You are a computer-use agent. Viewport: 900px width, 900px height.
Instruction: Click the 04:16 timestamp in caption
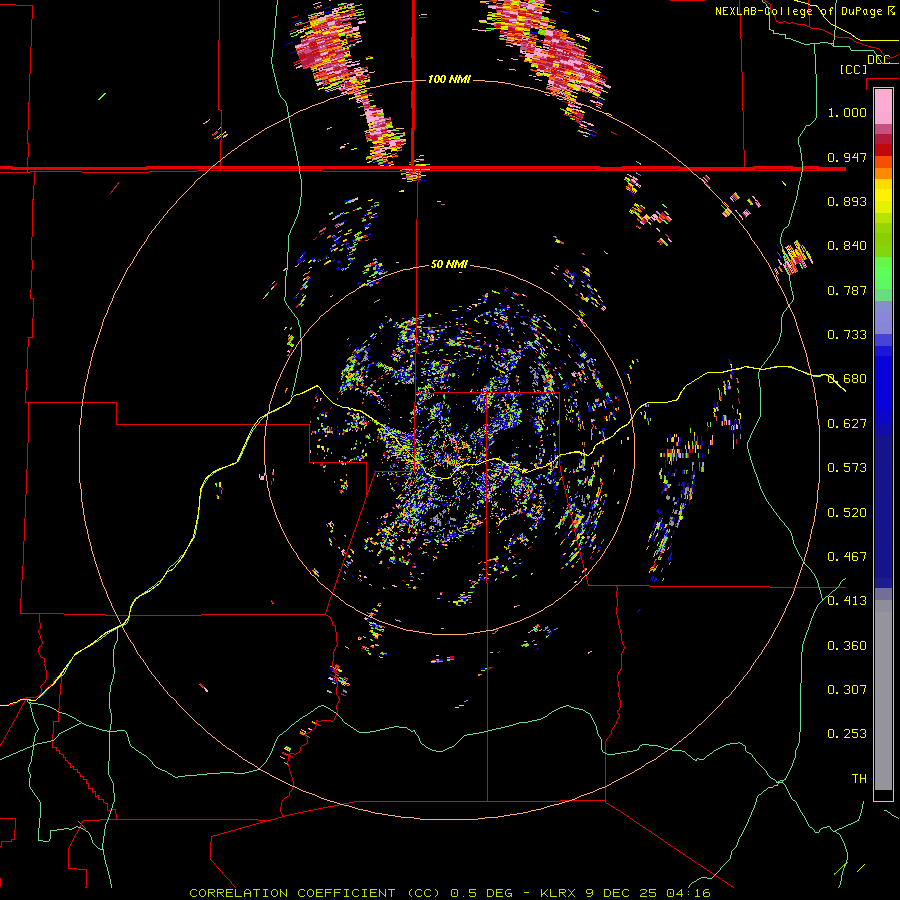tap(688, 893)
